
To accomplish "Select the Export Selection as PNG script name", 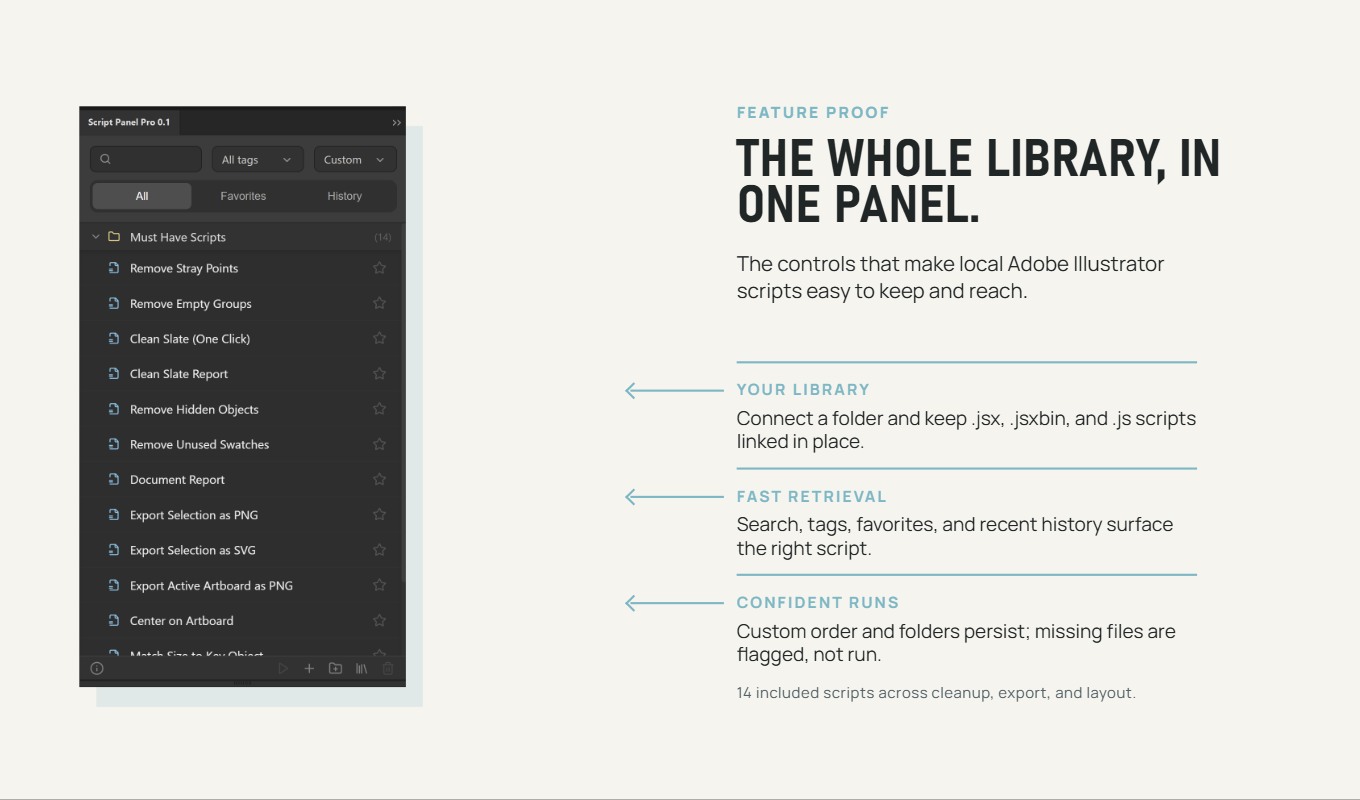I will coord(194,515).
